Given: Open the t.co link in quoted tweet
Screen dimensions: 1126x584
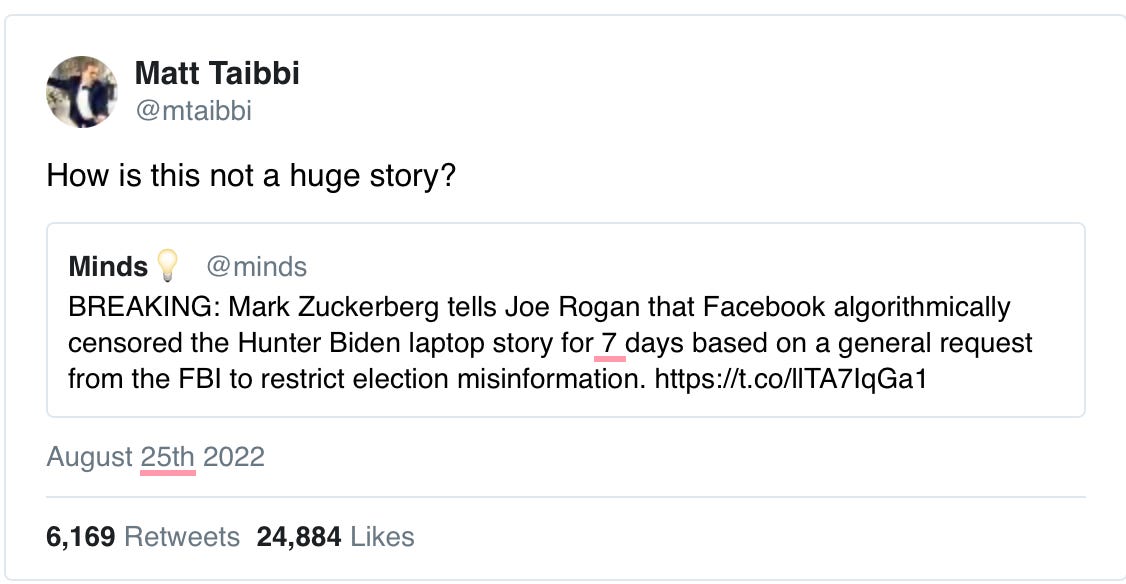Looking at the screenshot, I should coord(790,380).
